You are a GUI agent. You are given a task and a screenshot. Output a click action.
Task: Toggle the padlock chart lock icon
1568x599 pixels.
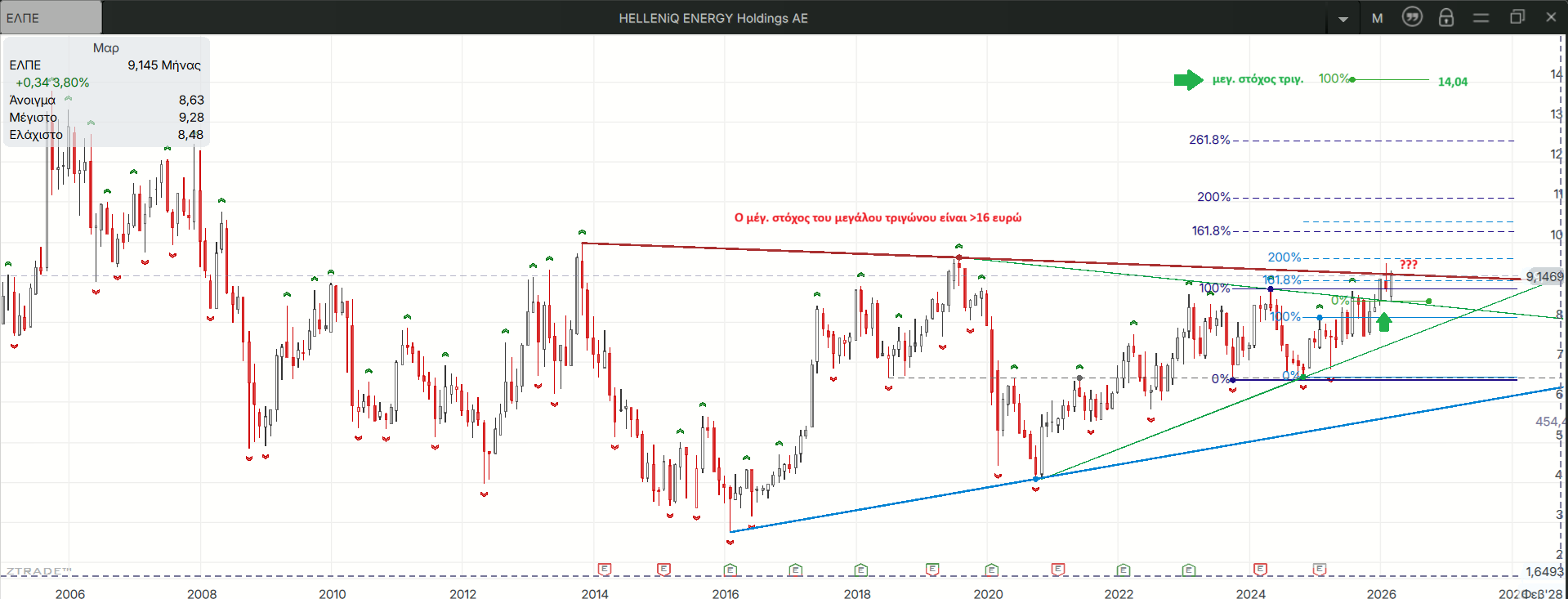[1446, 17]
